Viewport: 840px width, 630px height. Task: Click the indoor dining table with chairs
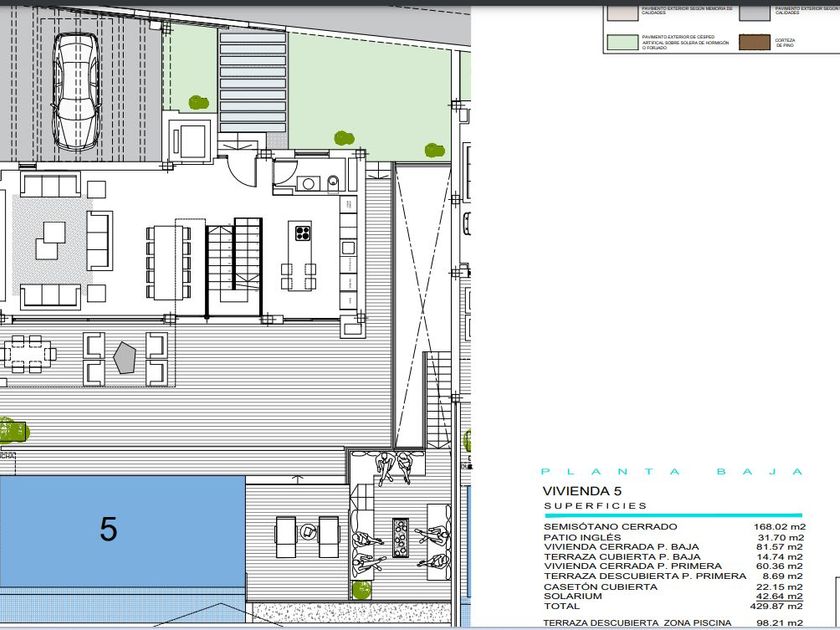[x=168, y=260]
